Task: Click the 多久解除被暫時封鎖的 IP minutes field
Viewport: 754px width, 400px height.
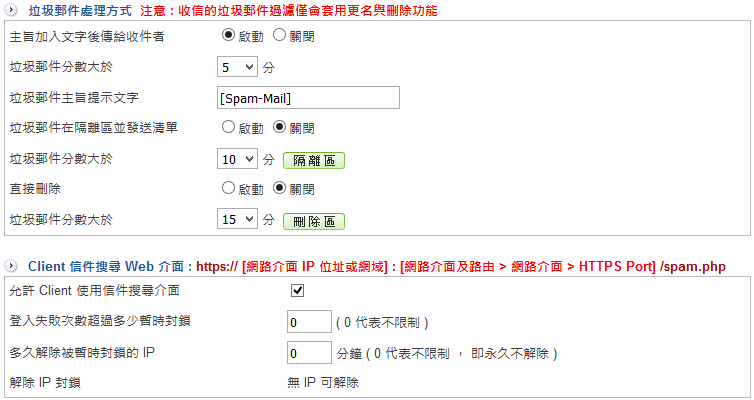Action: pyautogui.click(x=309, y=353)
